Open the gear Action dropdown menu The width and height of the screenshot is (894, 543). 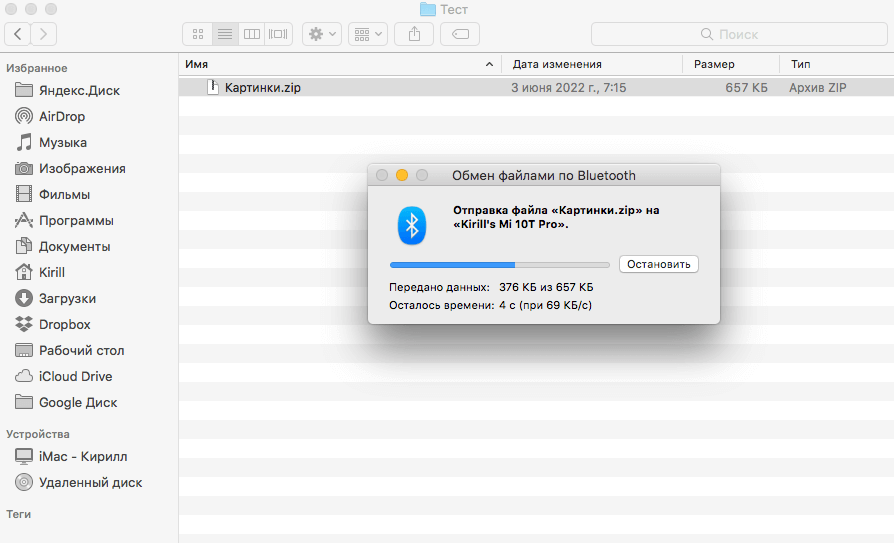point(323,34)
